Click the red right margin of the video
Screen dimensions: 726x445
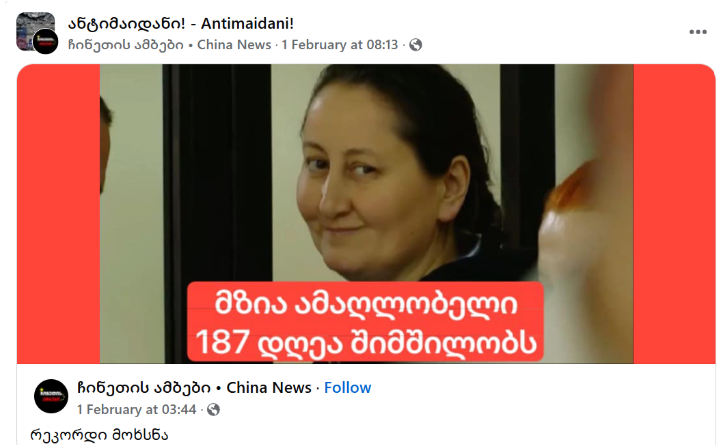[x=675, y=213]
